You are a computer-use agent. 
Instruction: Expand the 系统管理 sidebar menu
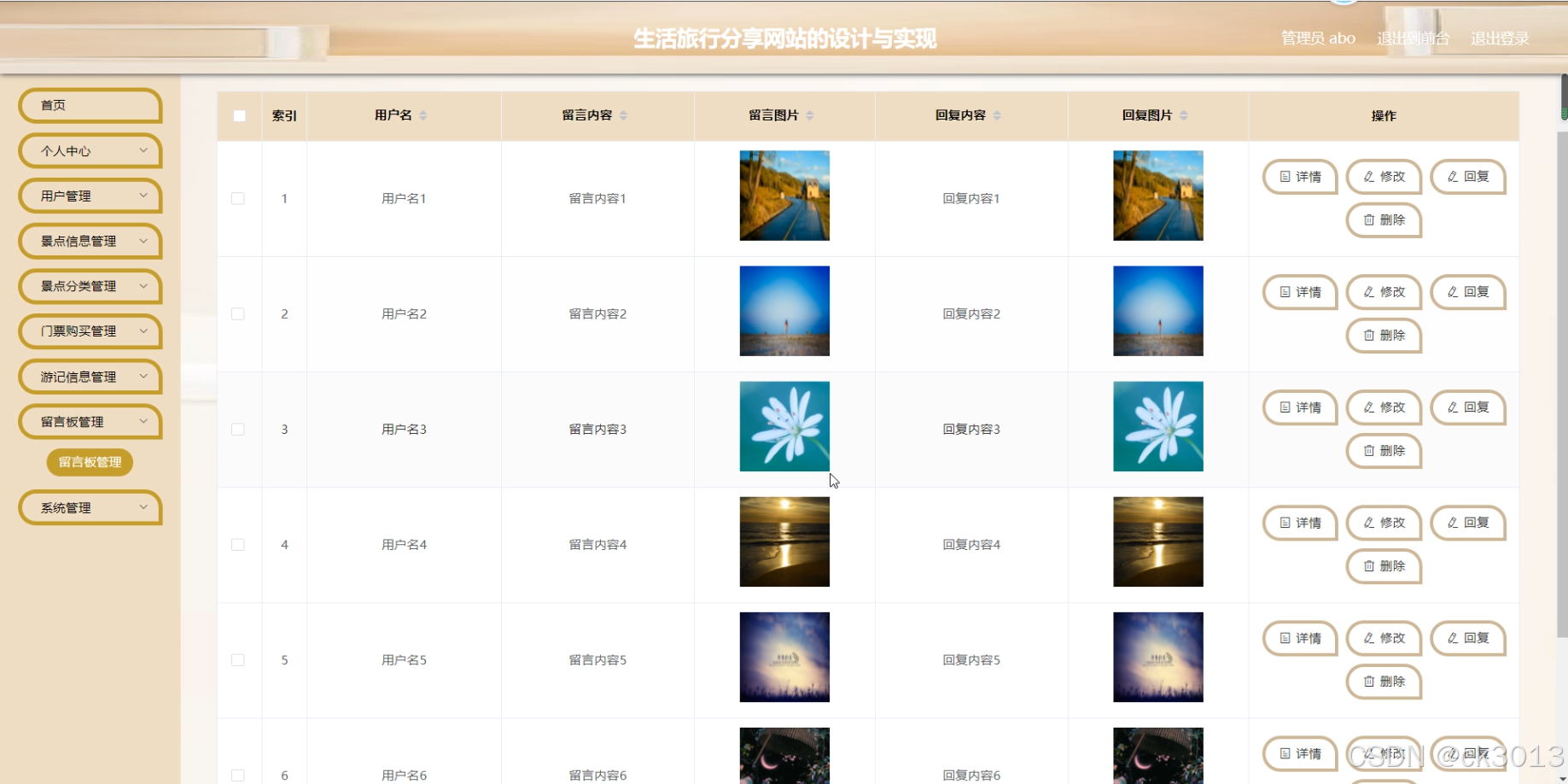point(90,508)
